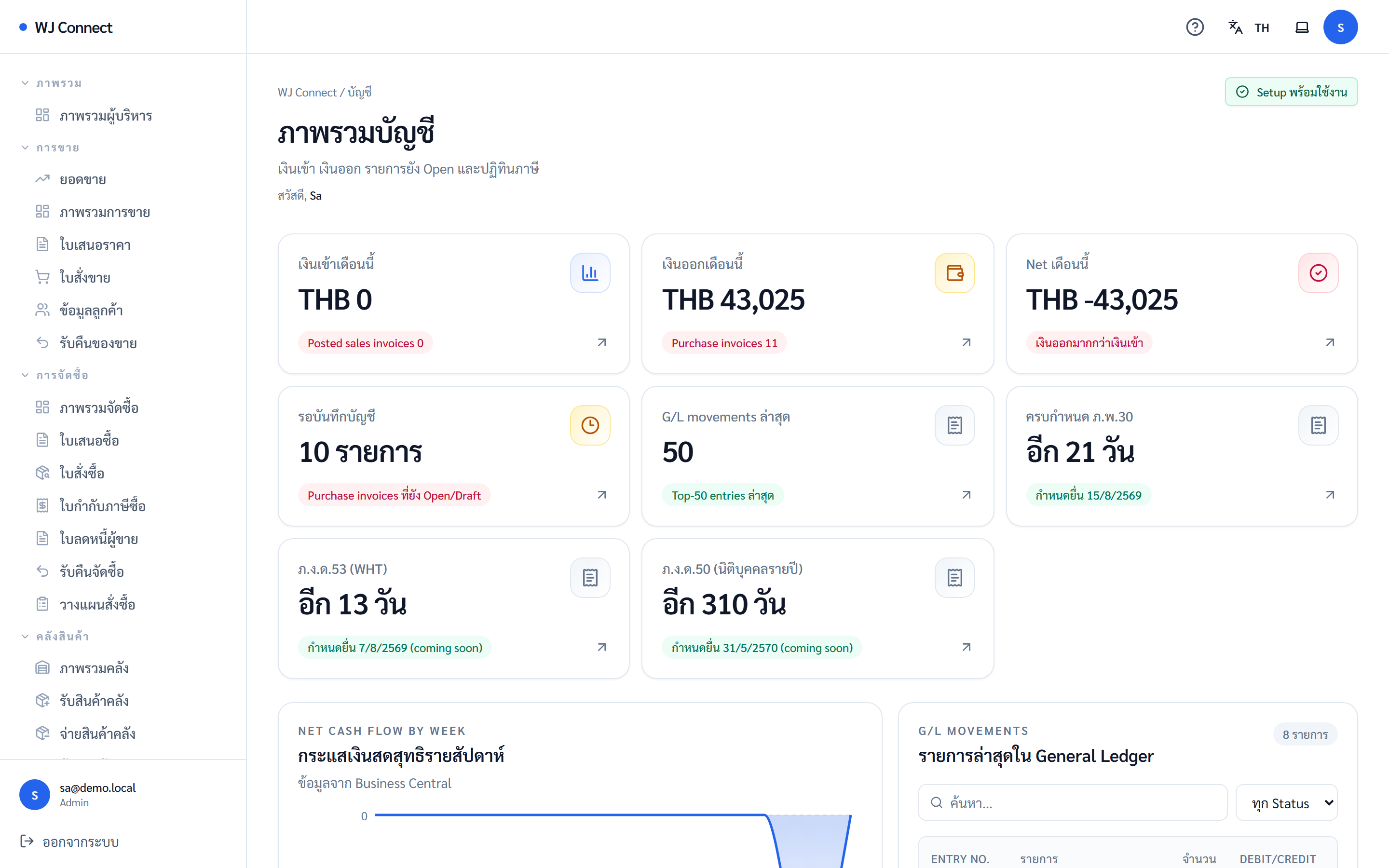The width and height of the screenshot is (1389, 868).
Task: Open arrow link on ครบกำหนด ภ.พ.30 card
Action: tap(1330, 495)
